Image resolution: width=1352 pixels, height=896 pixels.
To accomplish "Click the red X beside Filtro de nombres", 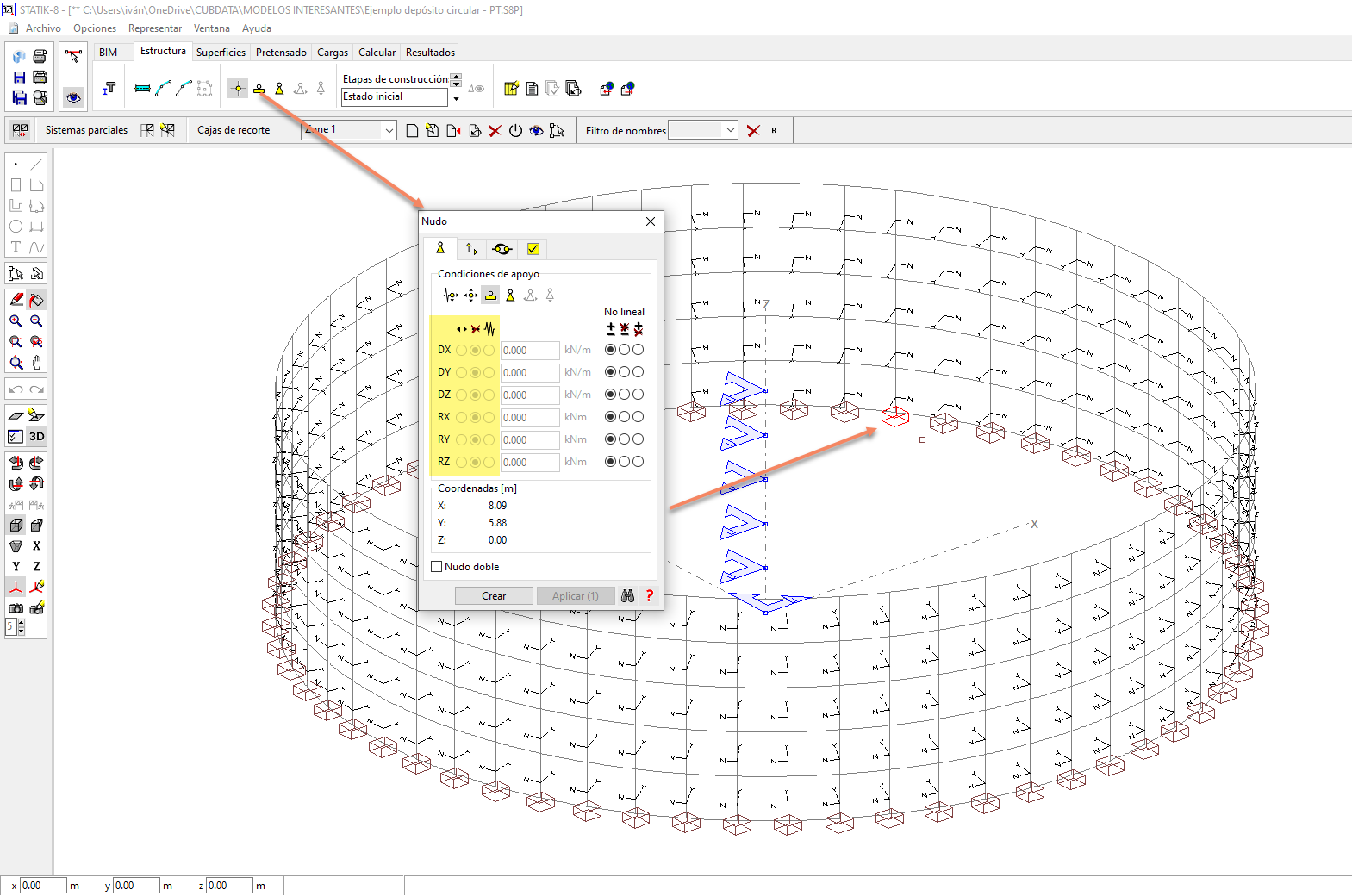I will pos(753,131).
